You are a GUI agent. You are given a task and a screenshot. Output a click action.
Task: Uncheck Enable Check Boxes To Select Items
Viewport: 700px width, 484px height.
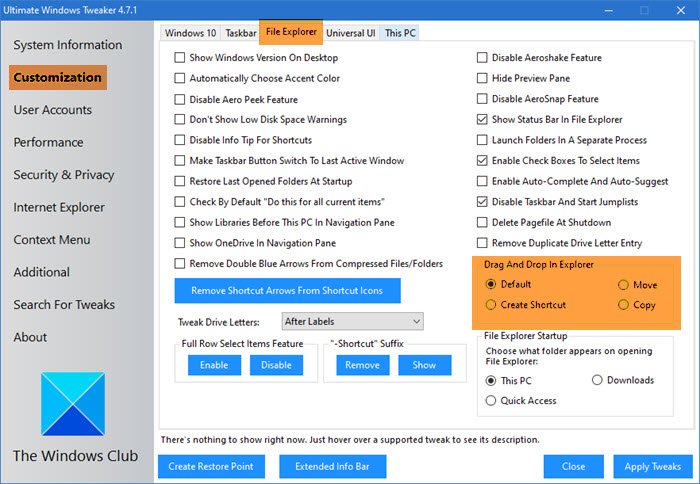tap(482, 160)
